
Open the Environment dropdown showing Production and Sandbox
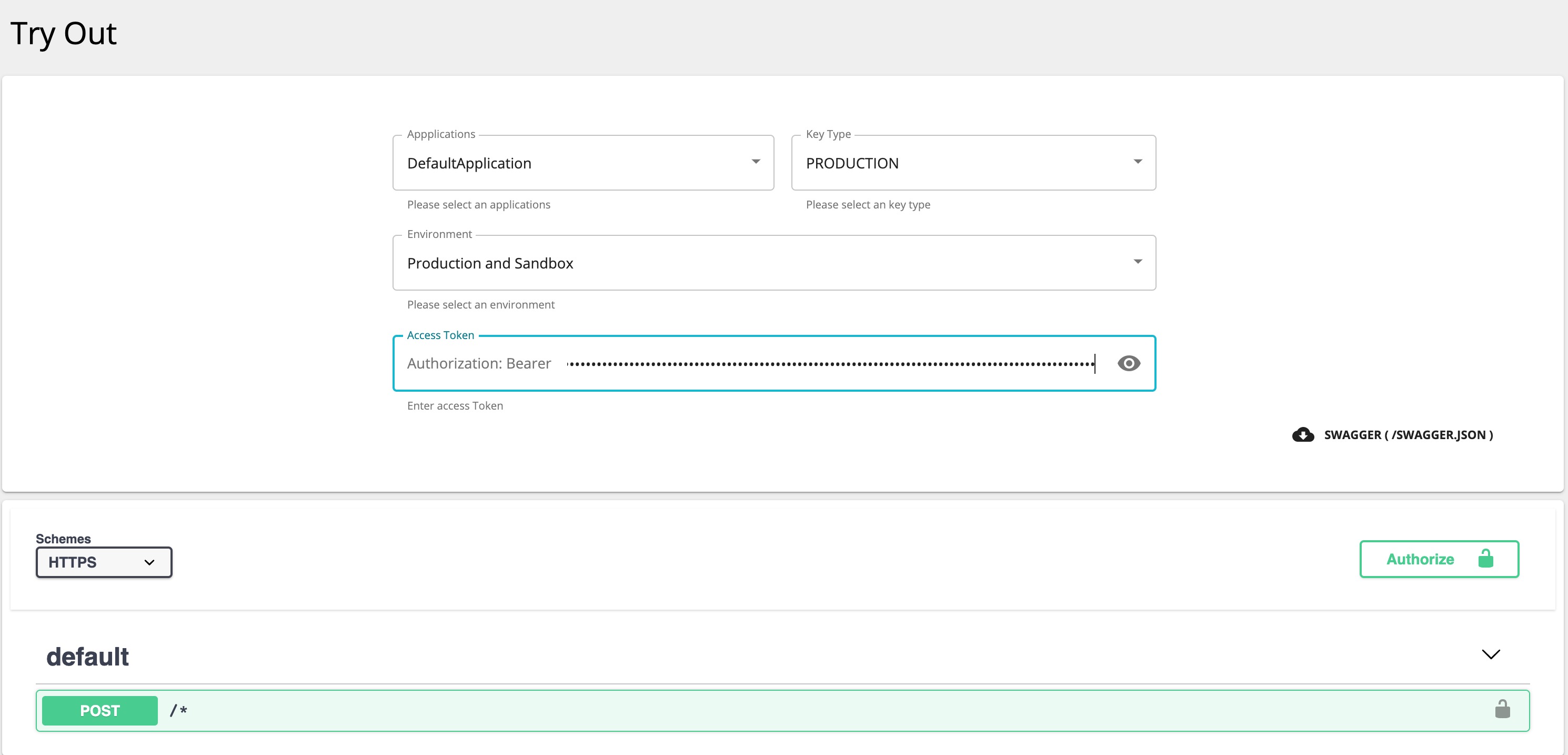tap(773, 262)
